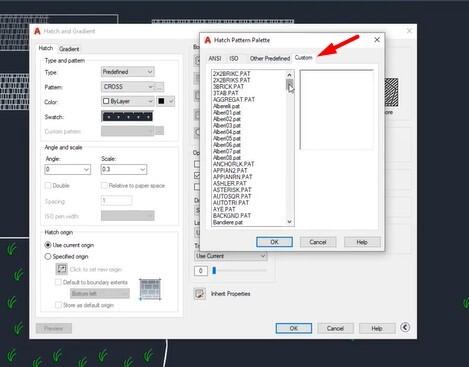Image resolution: width=469 pixels, height=367 pixels.
Task: Select BACKGND.PAT in the list
Action: point(232,216)
